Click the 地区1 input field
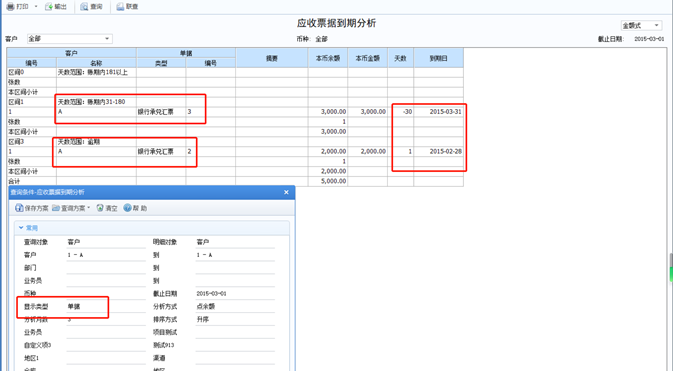The width and height of the screenshot is (673, 371). pos(106,358)
